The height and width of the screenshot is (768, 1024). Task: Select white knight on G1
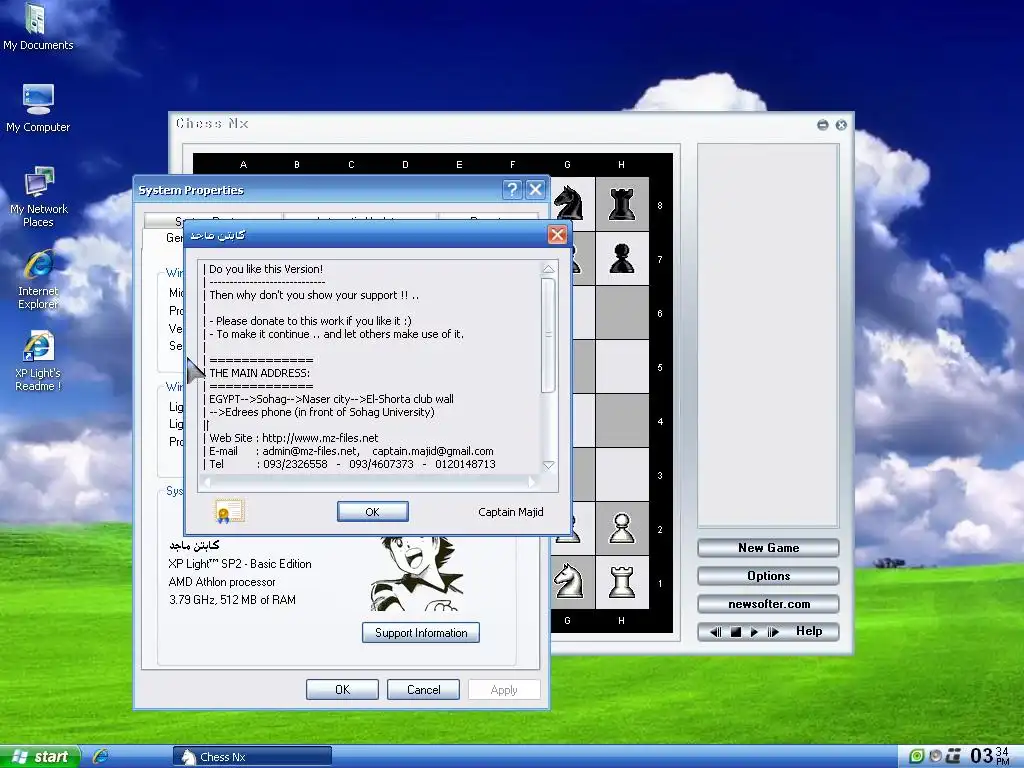(x=568, y=582)
